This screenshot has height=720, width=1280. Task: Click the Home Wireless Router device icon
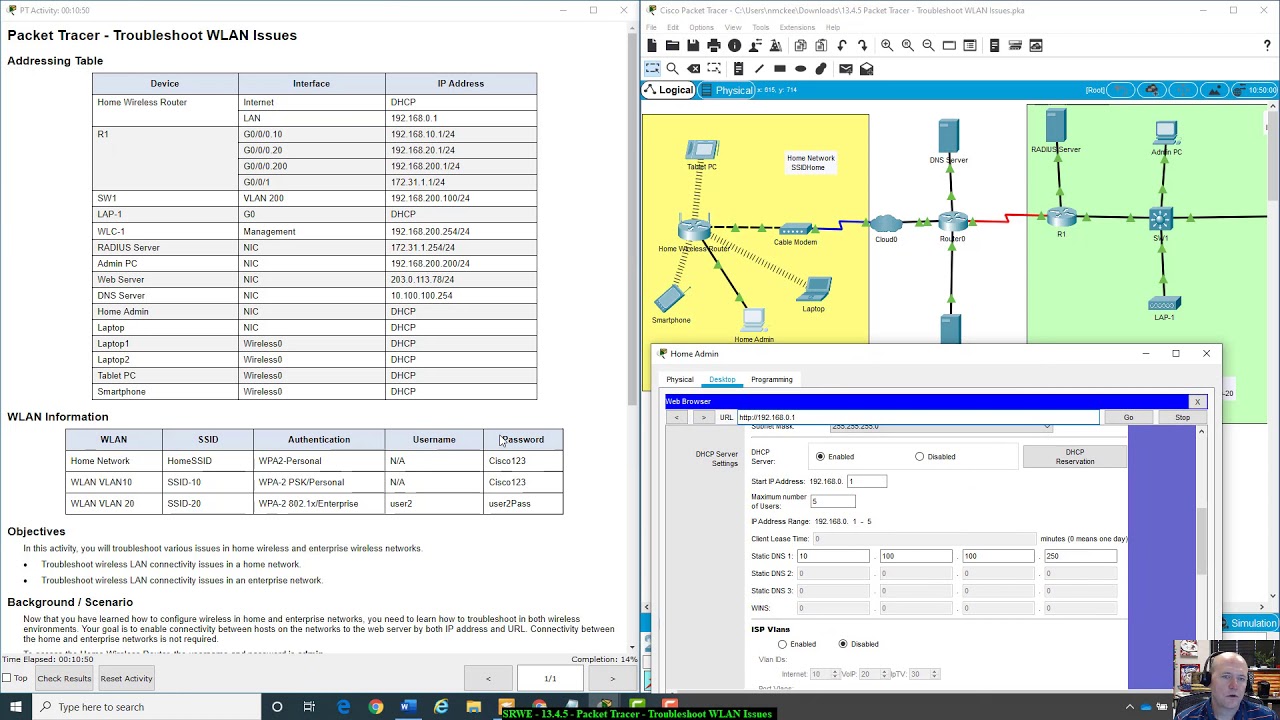pos(694,229)
